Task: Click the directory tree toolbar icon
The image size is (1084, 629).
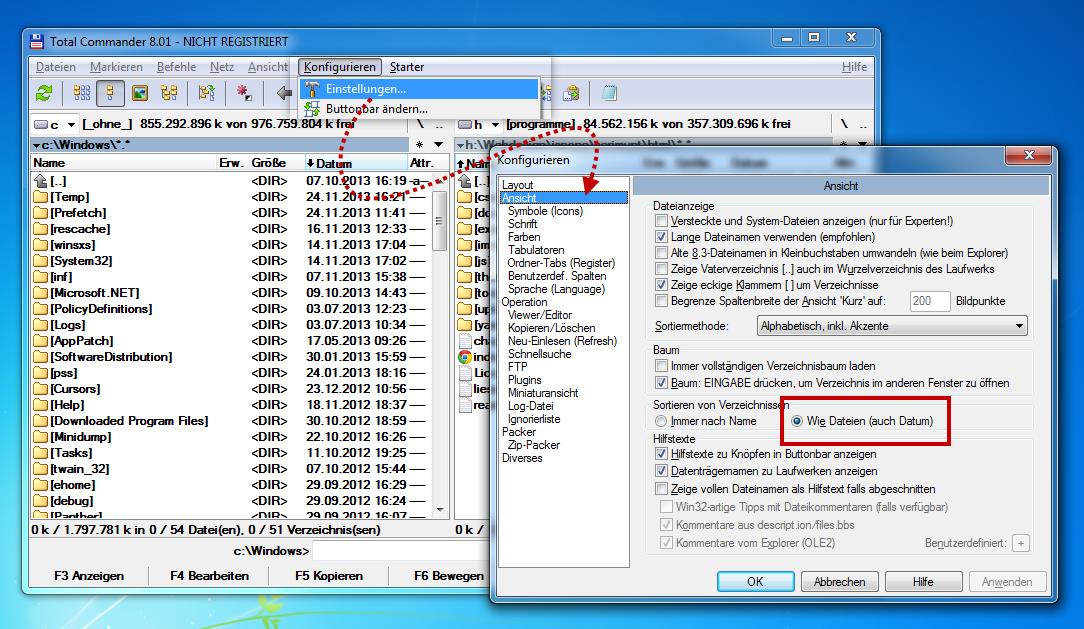Action: pos(169,93)
